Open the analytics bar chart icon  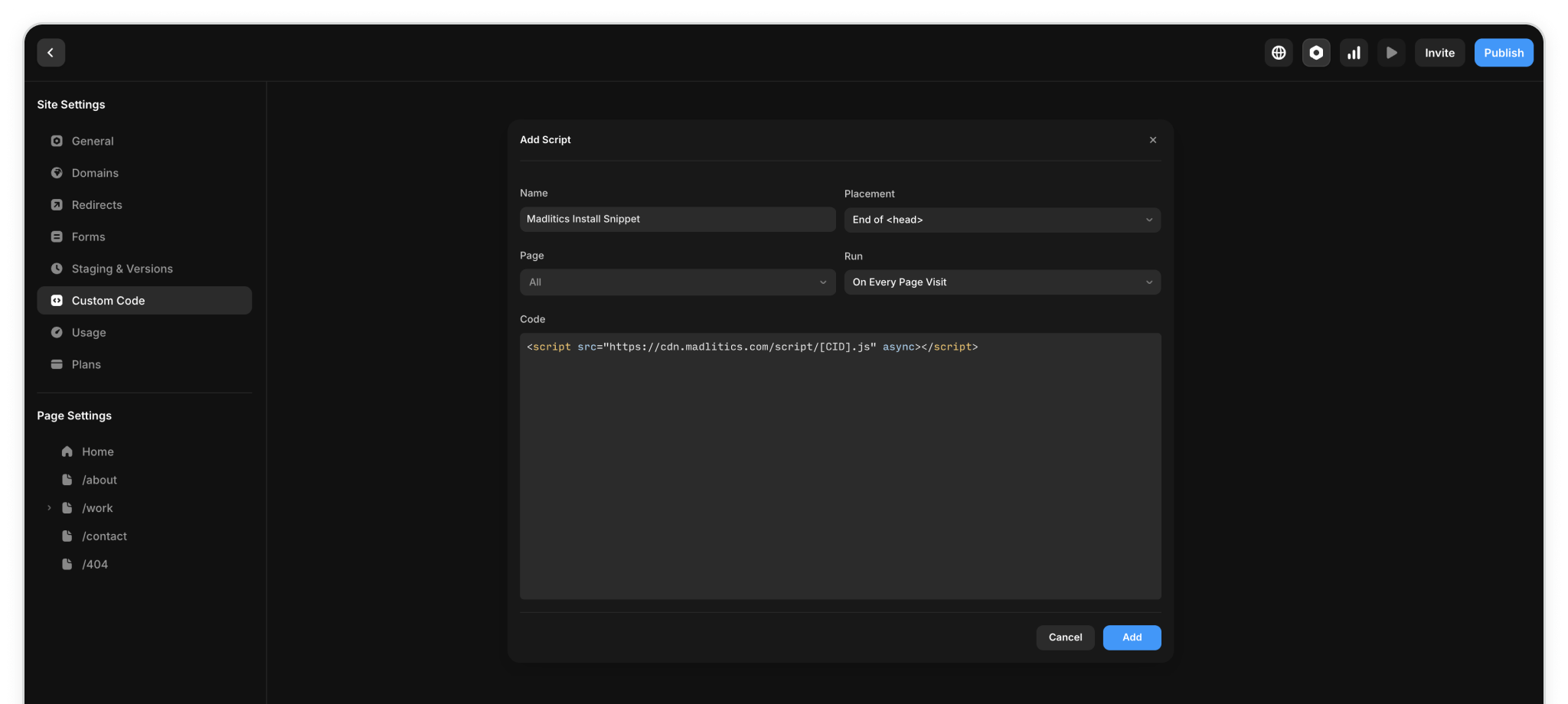pos(1354,53)
